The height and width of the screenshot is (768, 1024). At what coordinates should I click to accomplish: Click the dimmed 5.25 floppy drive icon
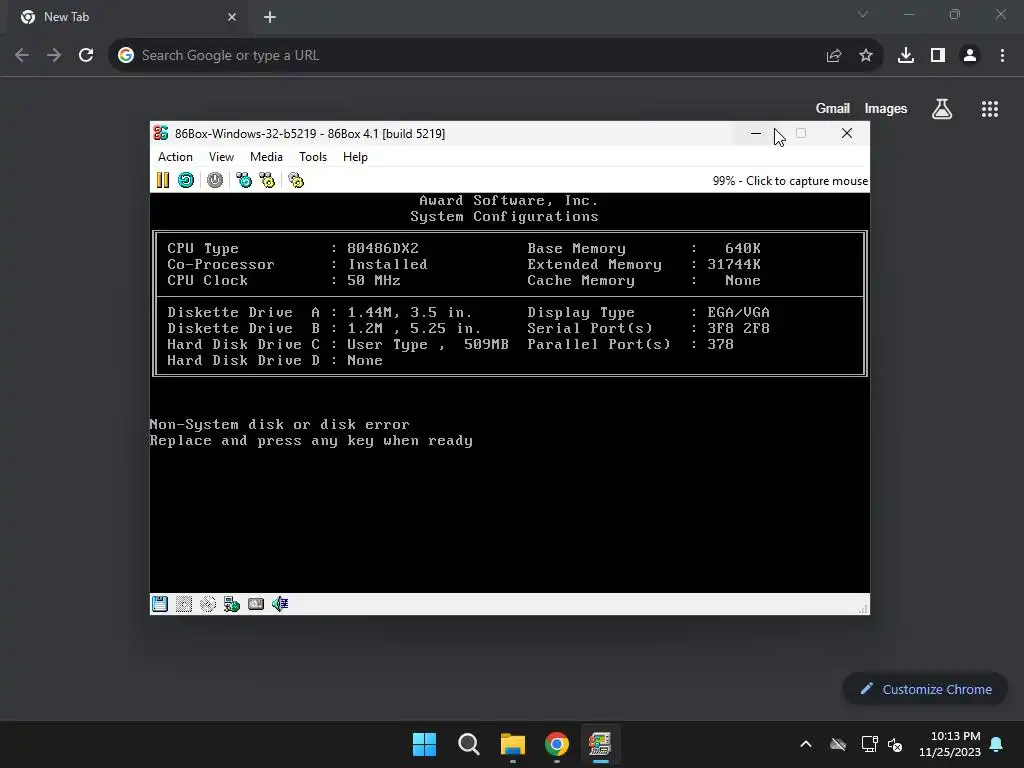184,604
